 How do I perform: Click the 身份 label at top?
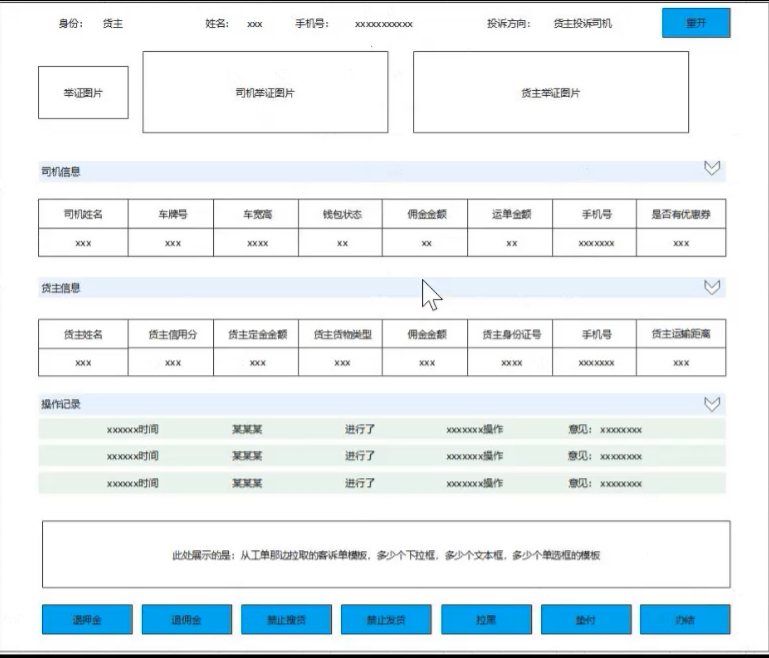(x=71, y=24)
